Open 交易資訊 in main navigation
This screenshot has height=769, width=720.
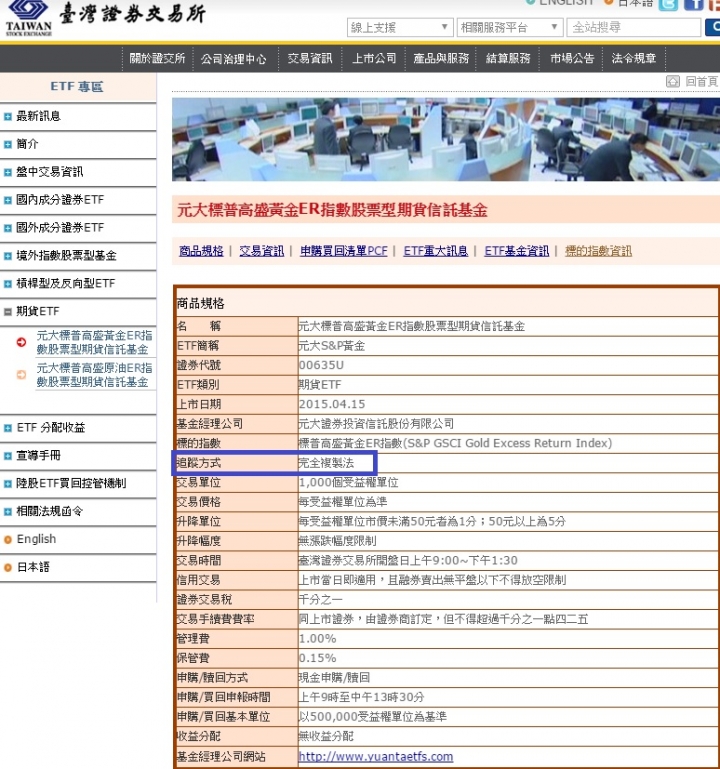click(x=310, y=59)
